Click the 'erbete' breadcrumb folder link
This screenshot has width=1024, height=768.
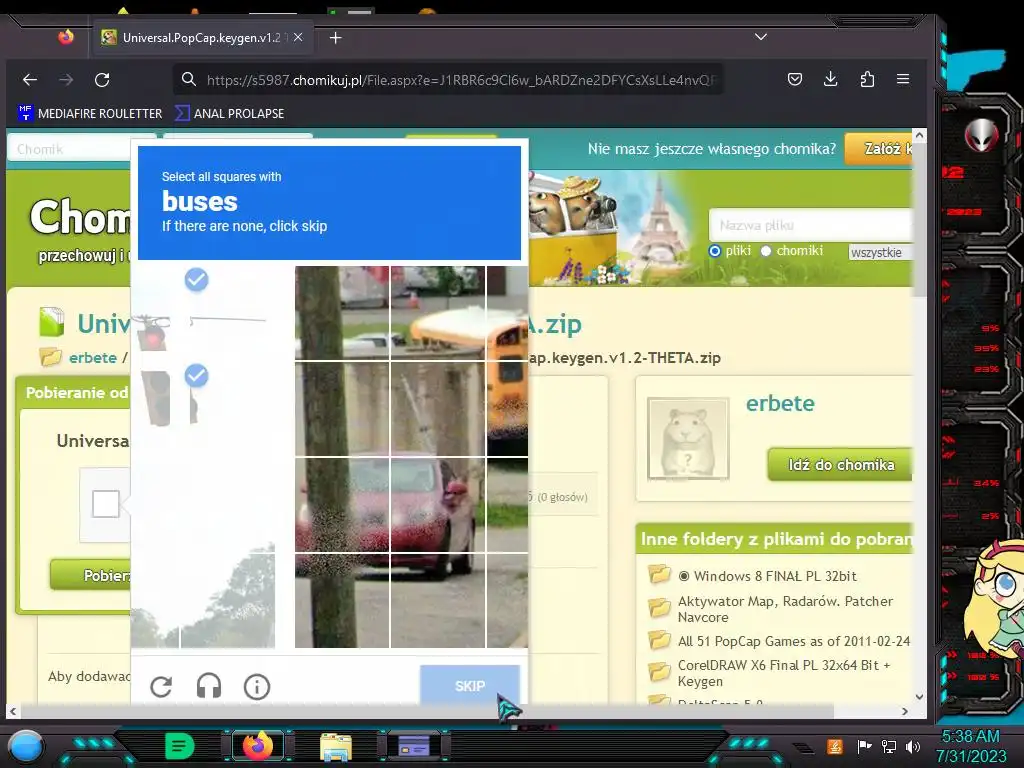[x=93, y=358]
